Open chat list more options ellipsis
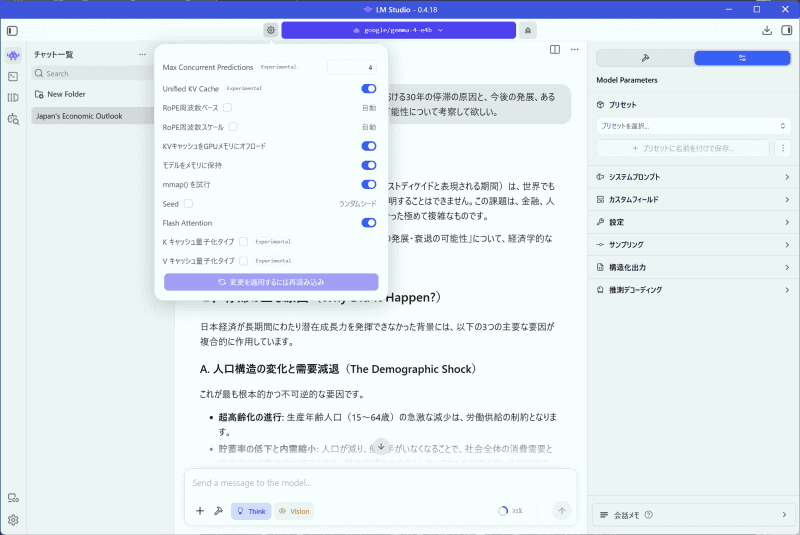Image resolution: width=800 pixels, height=535 pixels. coord(142,55)
